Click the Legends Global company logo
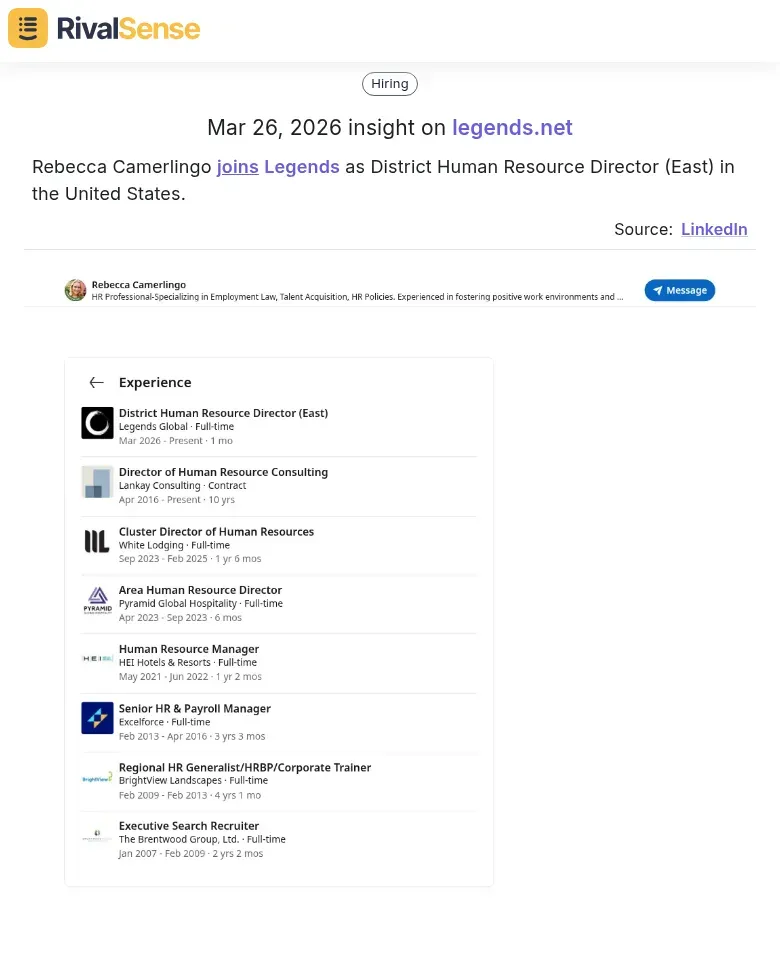This screenshot has height=960, width=780. coord(97,423)
